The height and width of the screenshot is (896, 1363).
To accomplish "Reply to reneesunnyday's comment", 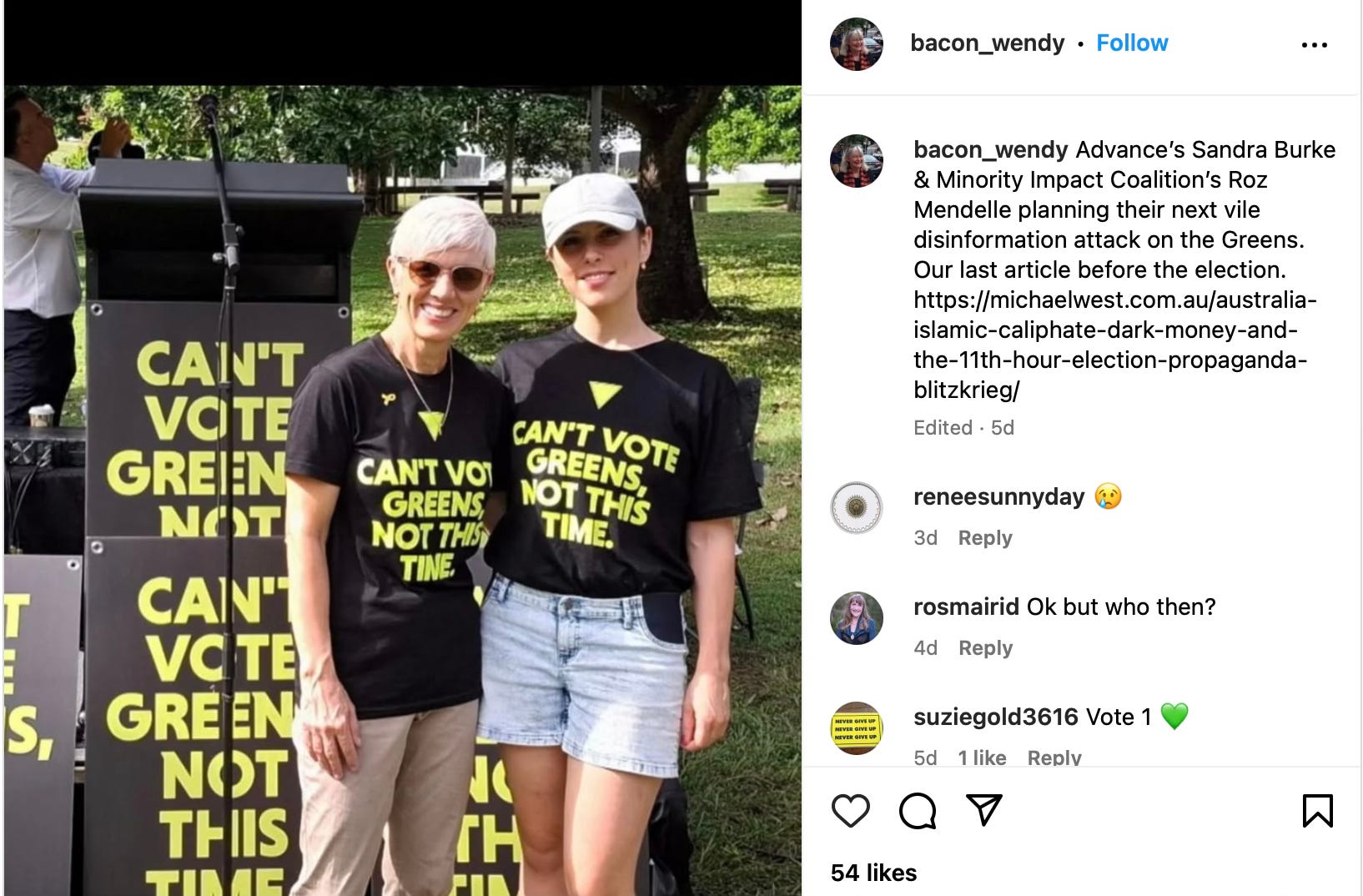I will coord(985,538).
